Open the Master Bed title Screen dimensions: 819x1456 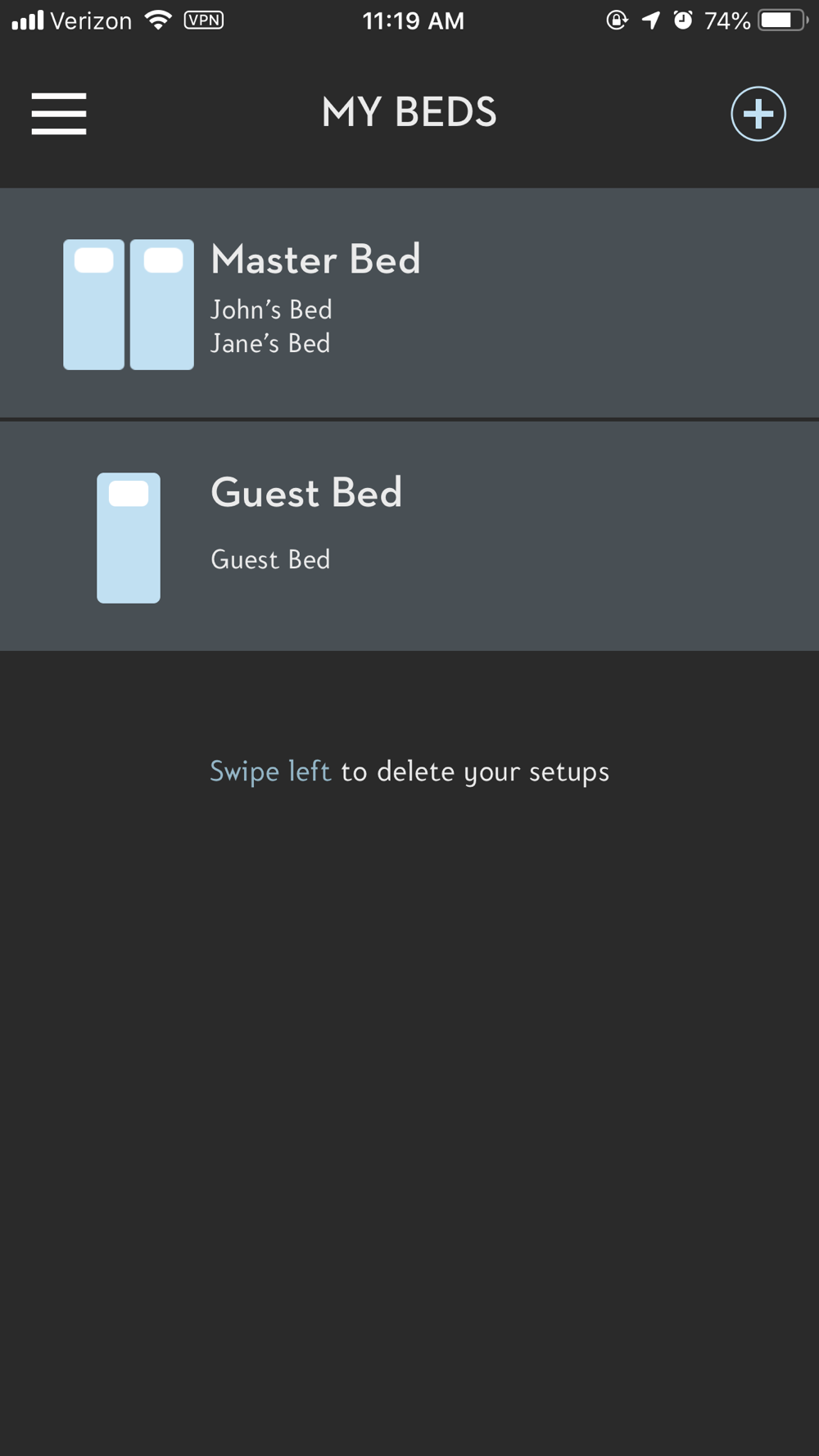point(315,260)
